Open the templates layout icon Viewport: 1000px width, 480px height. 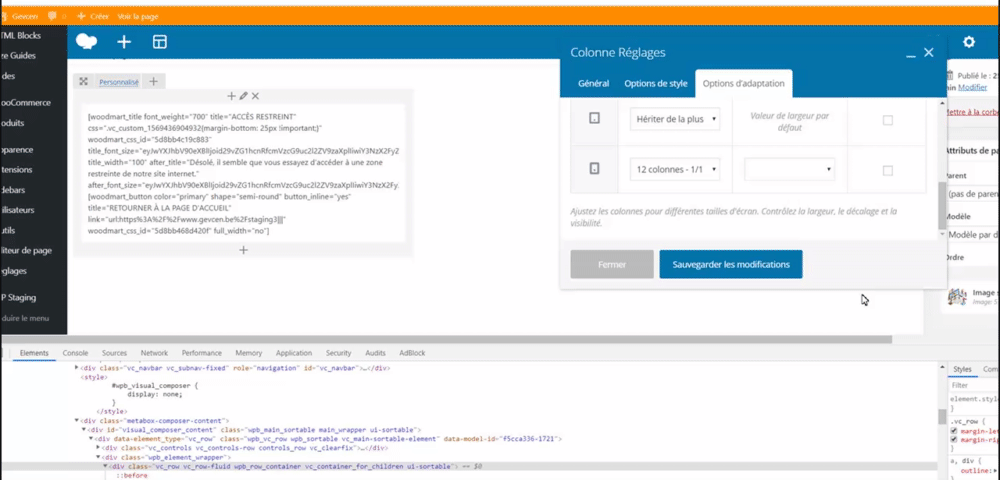[x=159, y=42]
